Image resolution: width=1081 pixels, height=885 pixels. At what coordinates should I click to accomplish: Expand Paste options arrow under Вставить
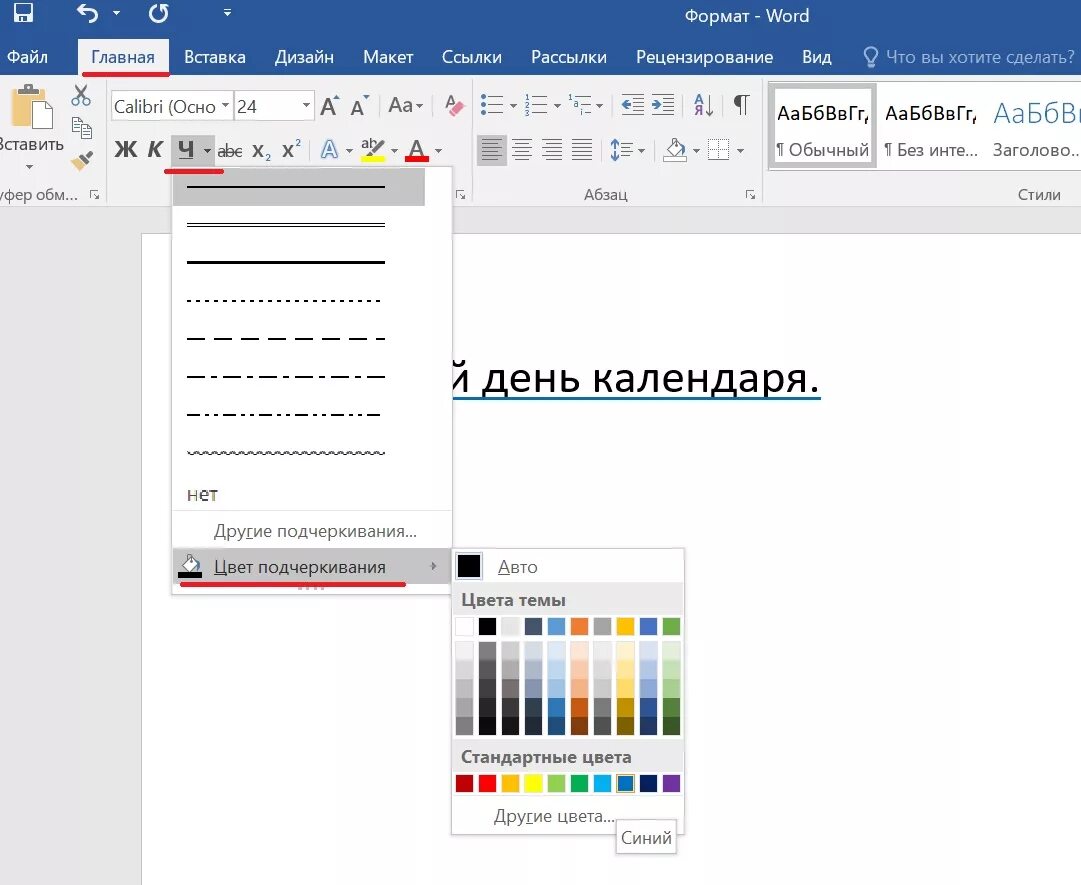pyautogui.click(x=29, y=167)
